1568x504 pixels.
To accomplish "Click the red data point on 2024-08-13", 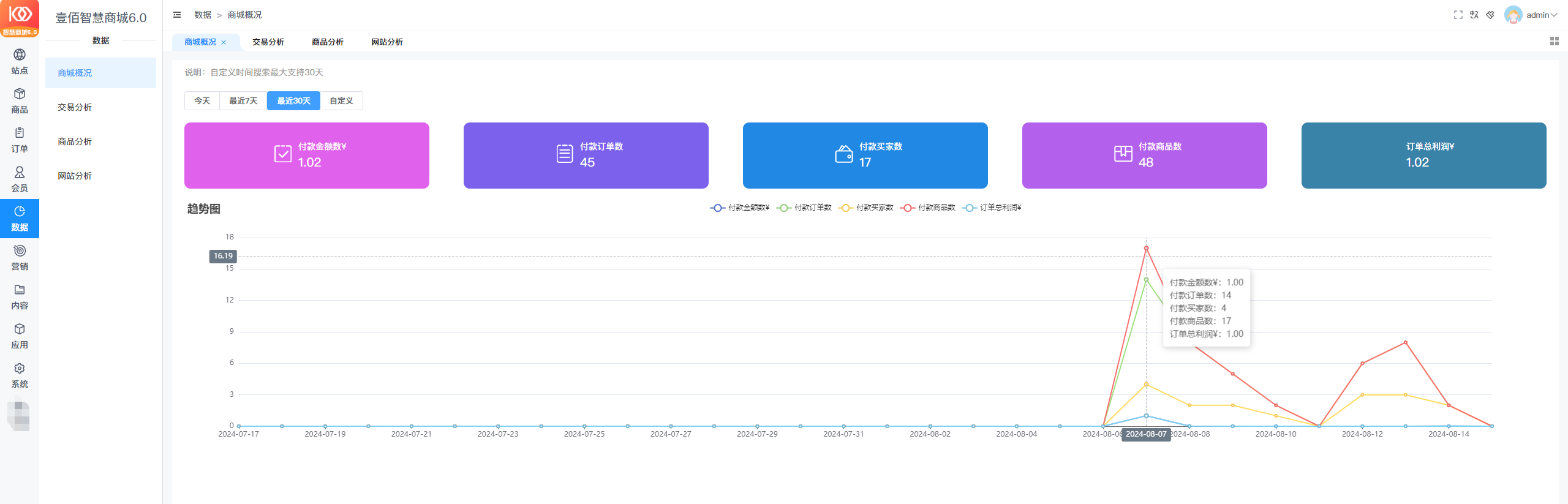I will pos(1405,342).
